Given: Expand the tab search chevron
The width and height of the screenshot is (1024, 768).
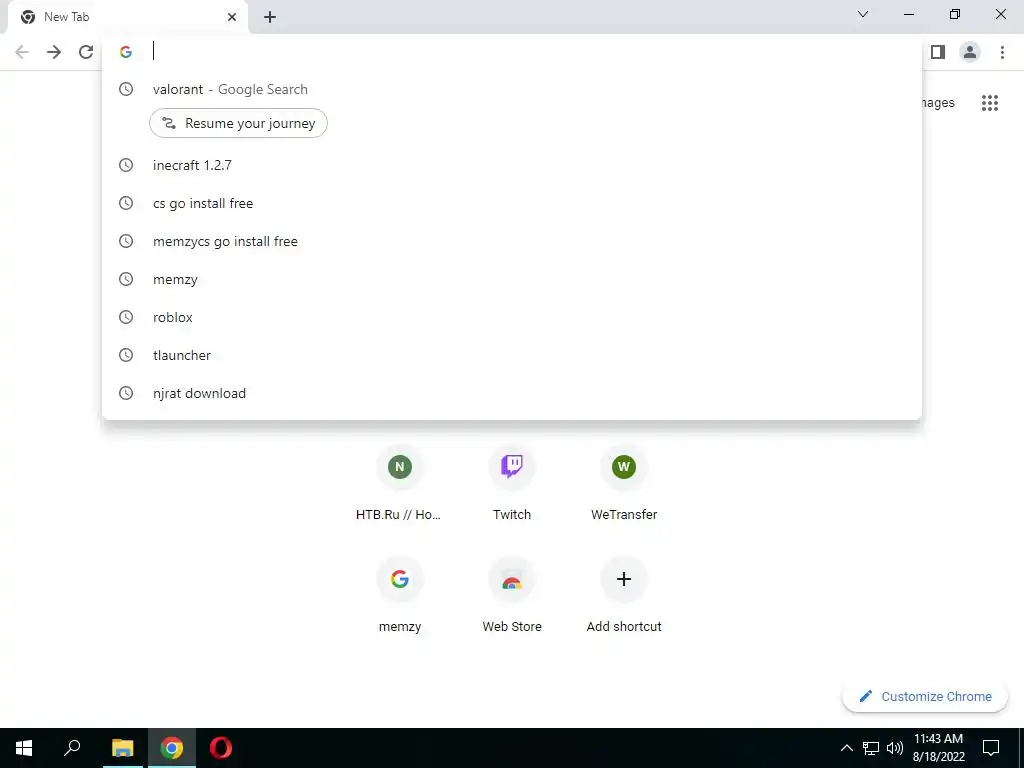Looking at the screenshot, I should pos(863,14).
